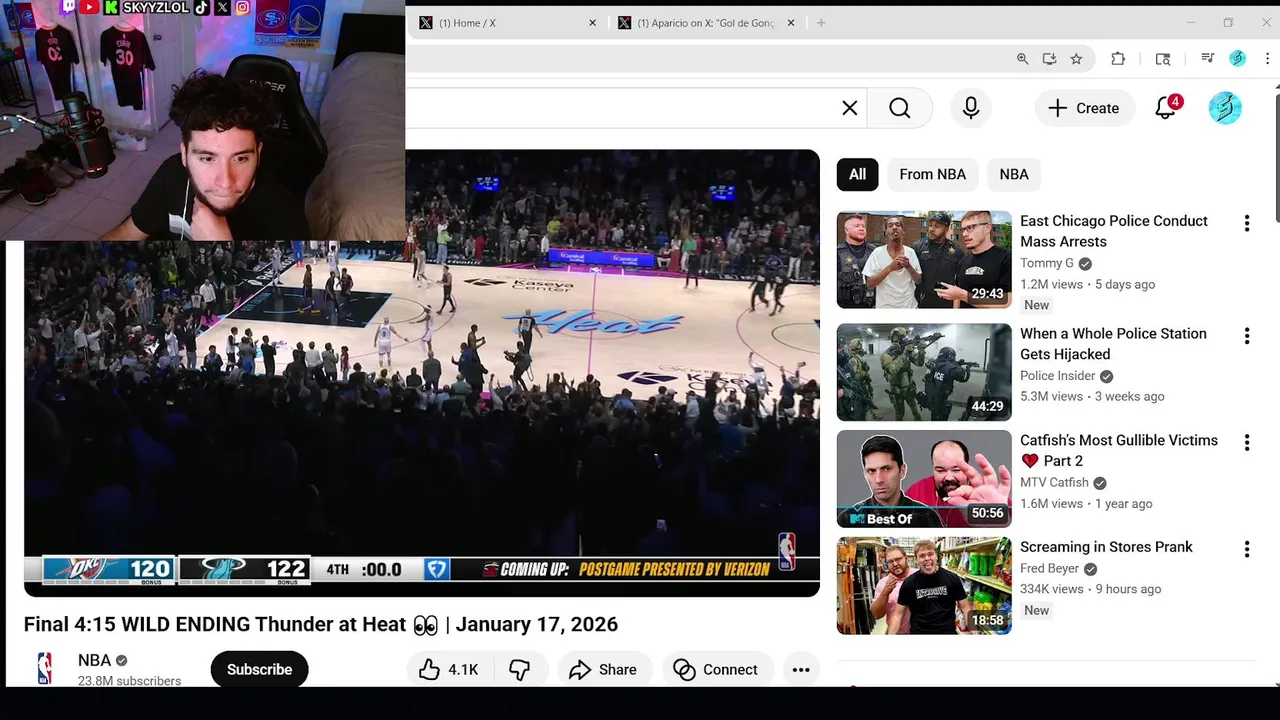Click the install app icon in address bar
Image resolution: width=1280 pixels, height=720 pixels.
tap(1049, 59)
